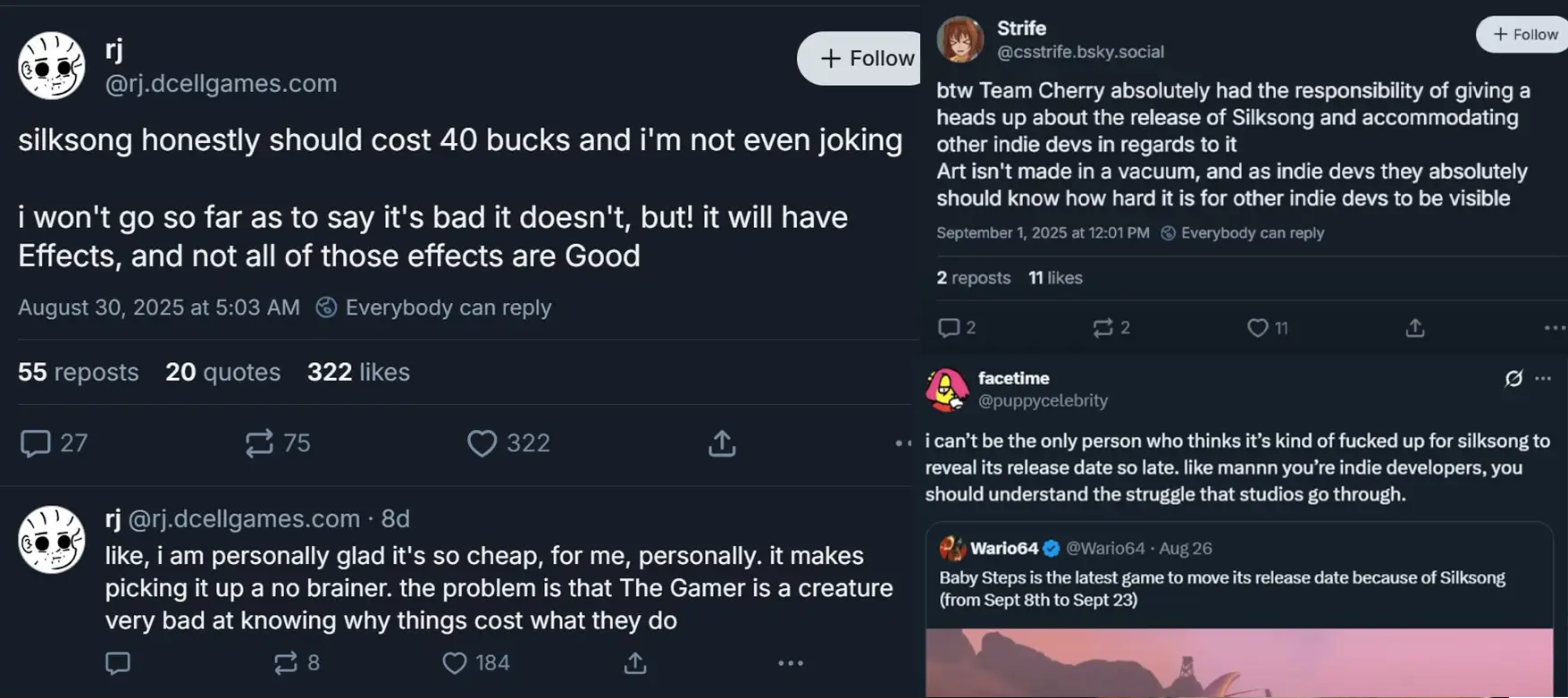Like rj's post with 322 likes
This screenshot has width=1568, height=698.
click(x=482, y=443)
